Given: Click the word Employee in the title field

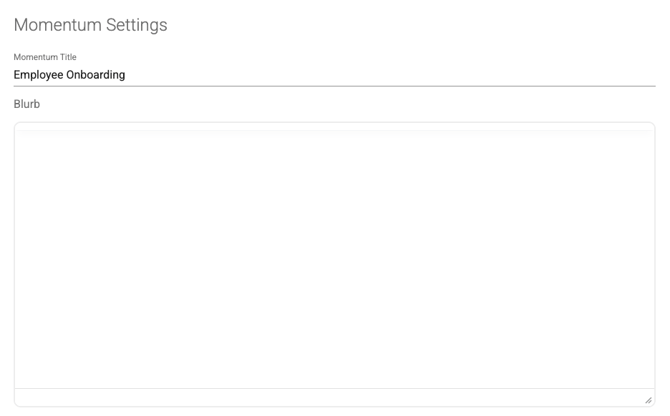Looking at the screenshot, I should 38,75.
